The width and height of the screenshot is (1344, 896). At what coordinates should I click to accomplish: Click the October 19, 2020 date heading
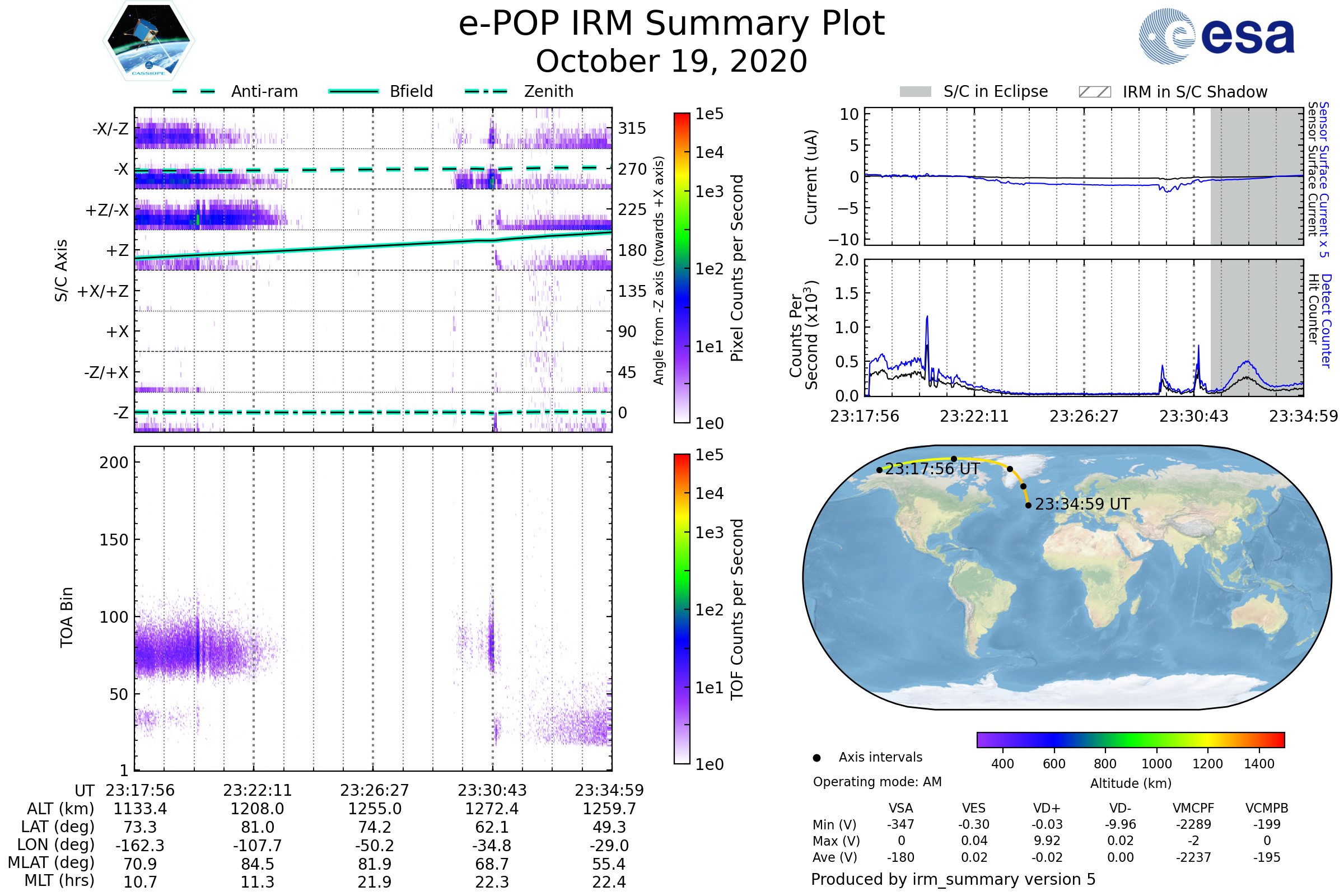click(x=671, y=62)
